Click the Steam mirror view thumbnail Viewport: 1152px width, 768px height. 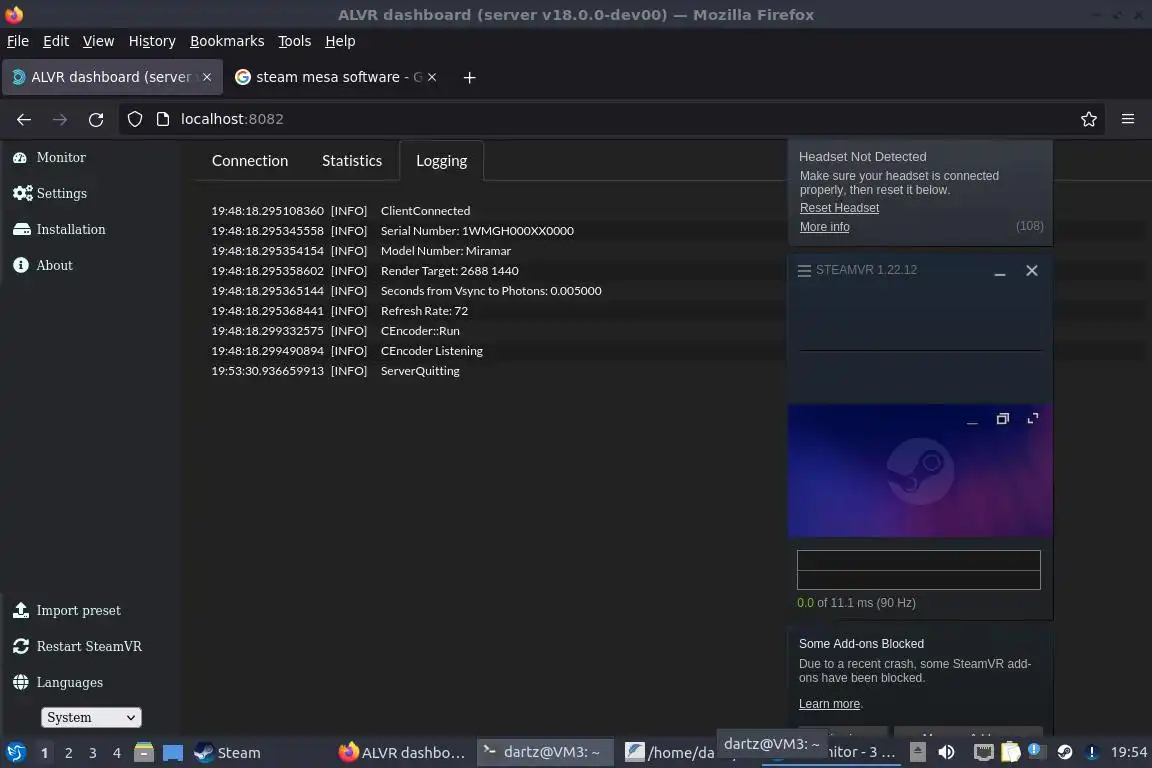tap(920, 471)
